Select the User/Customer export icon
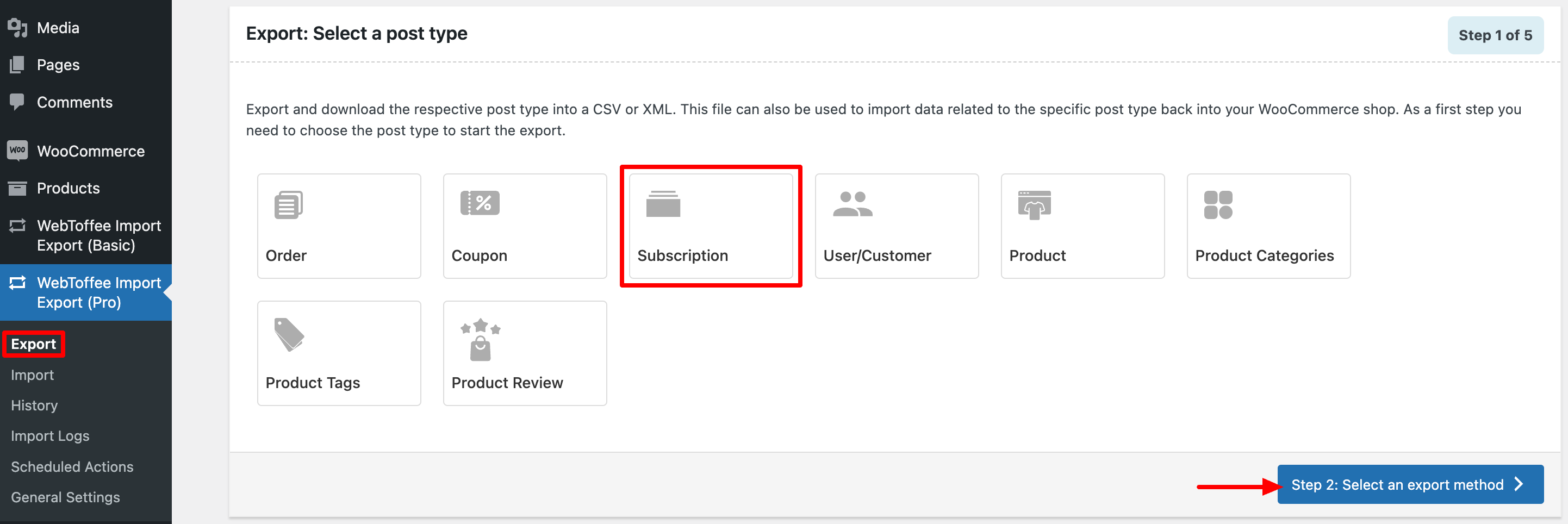1568x524 pixels. point(895,226)
